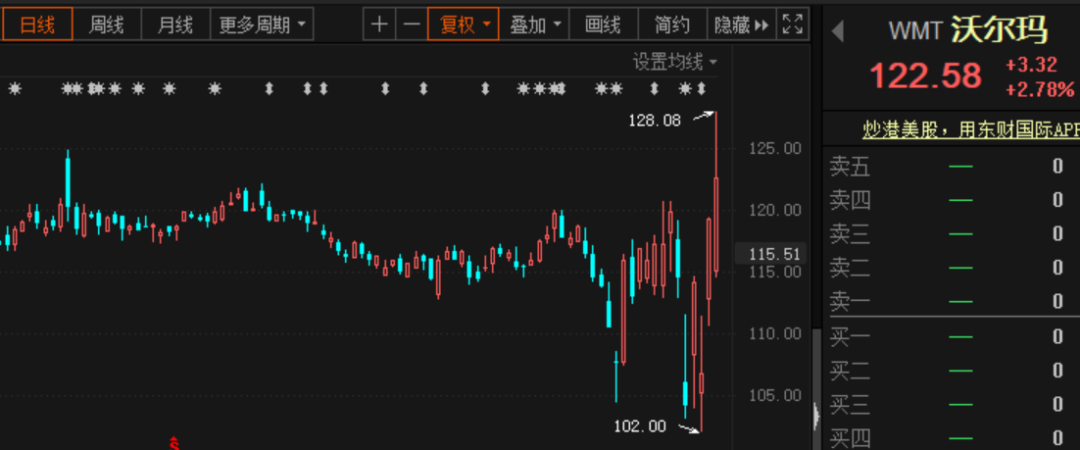This screenshot has height=450, width=1080.
Task: Switch to 日线 daily chart period
Action: pos(37,25)
